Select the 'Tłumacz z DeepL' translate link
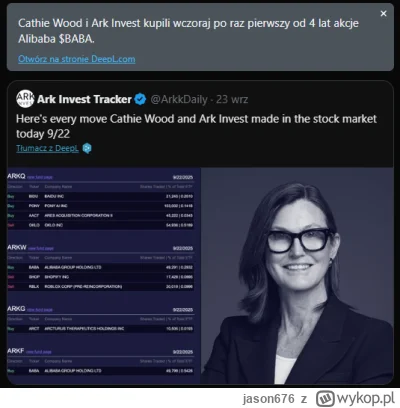Viewport: 400px width, 408px height. (47, 148)
